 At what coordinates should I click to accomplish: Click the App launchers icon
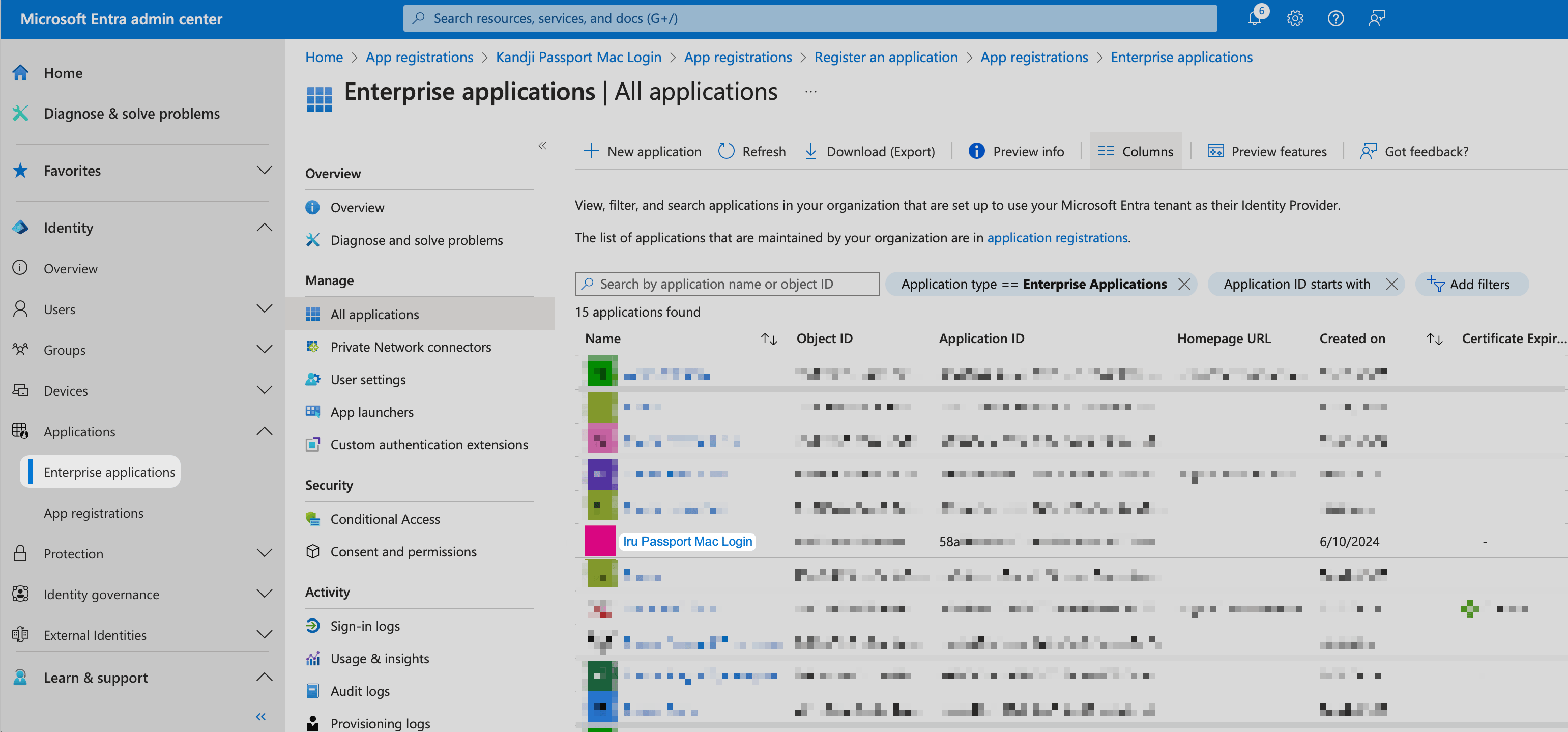coord(313,412)
